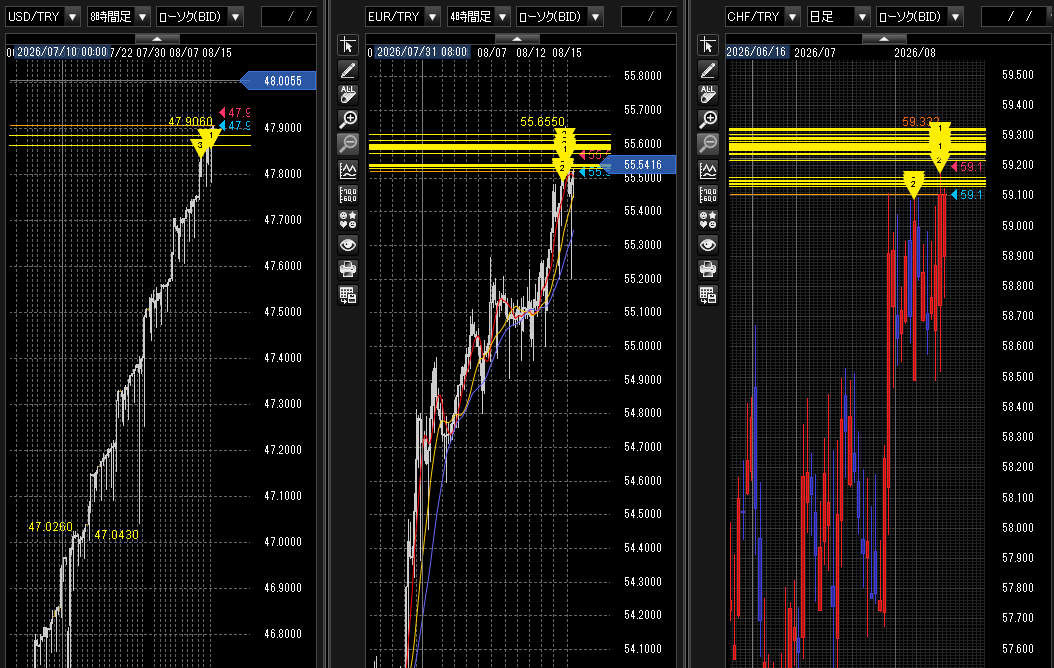
Task: Open 4時間足 timeframe dropdown on EUR/TRY chart
Action: (479, 16)
